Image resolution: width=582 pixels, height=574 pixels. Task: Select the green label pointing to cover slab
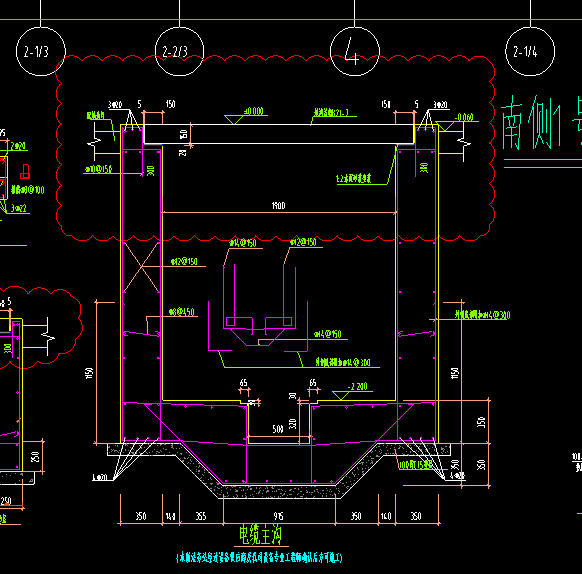(331, 112)
